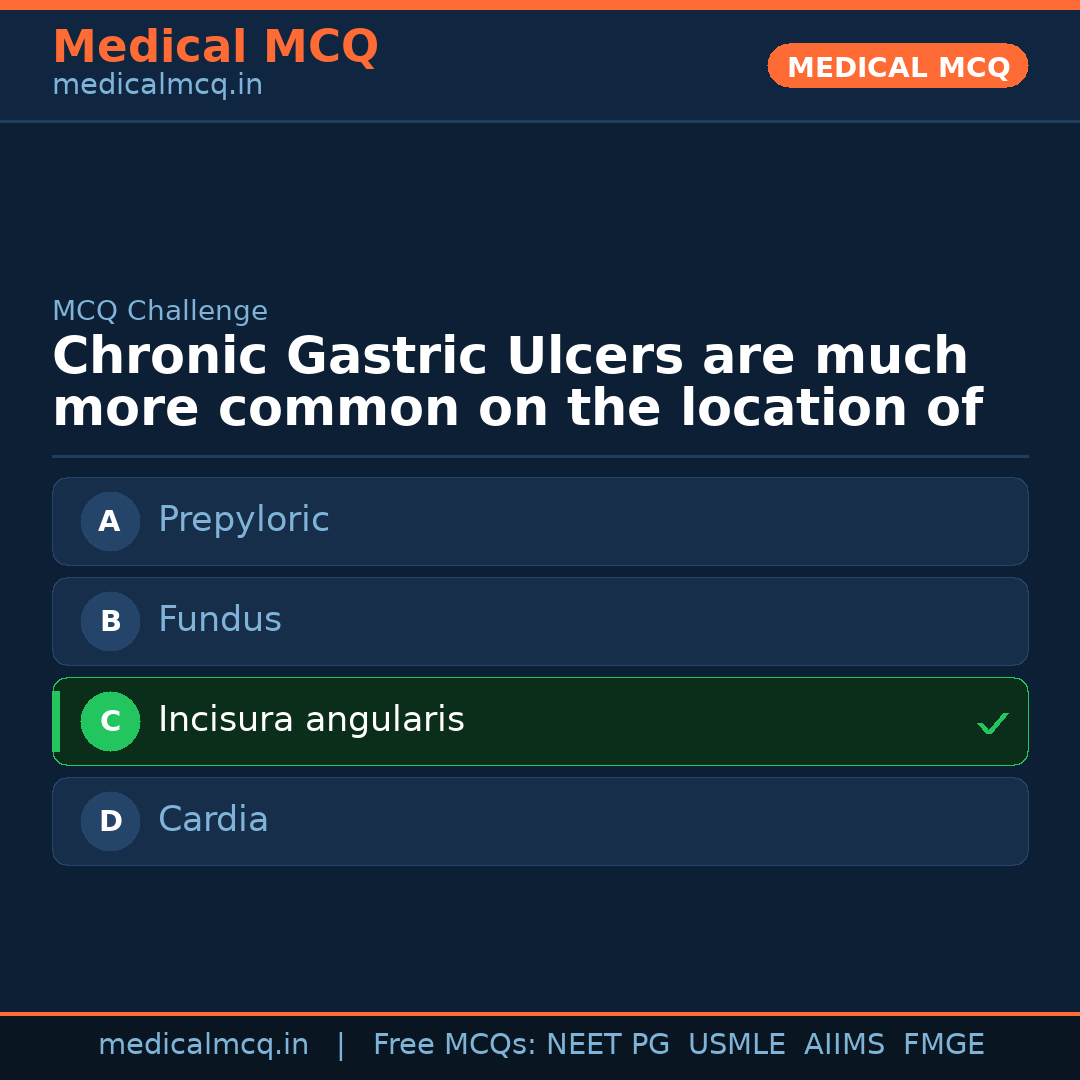This screenshot has width=1080, height=1080.
Task: Click the letter D circle badge
Action: [110, 821]
